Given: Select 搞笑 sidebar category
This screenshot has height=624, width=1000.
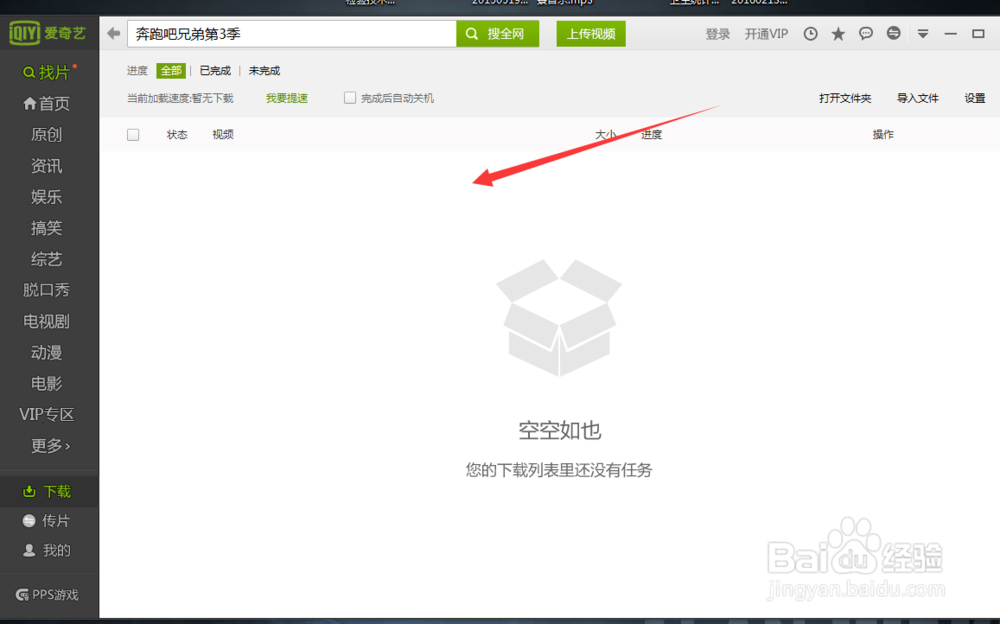Looking at the screenshot, I should (x=47, y=228).
